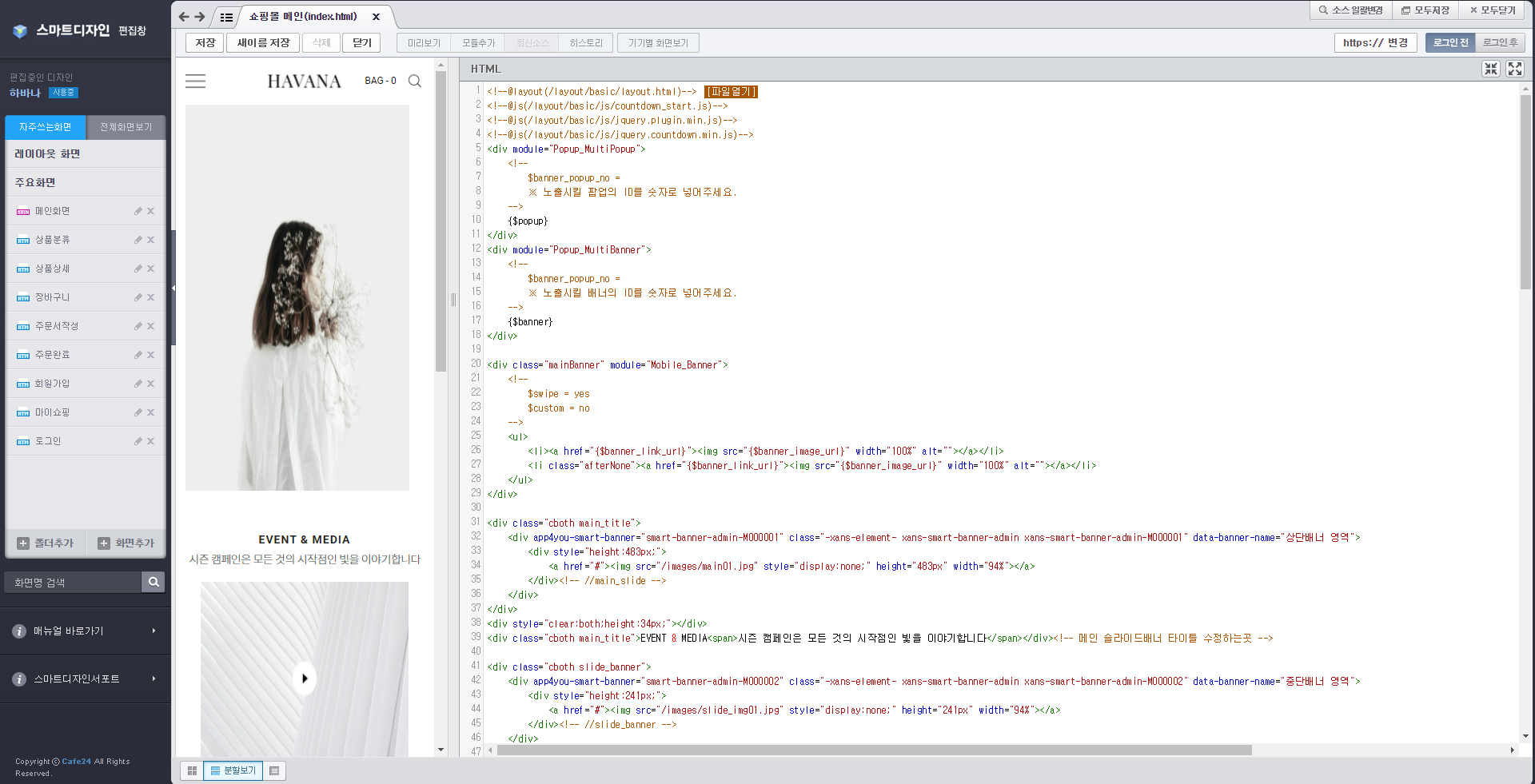Open the hamburger menu in the preview
1535x784 pixels.
pos(195,81)
